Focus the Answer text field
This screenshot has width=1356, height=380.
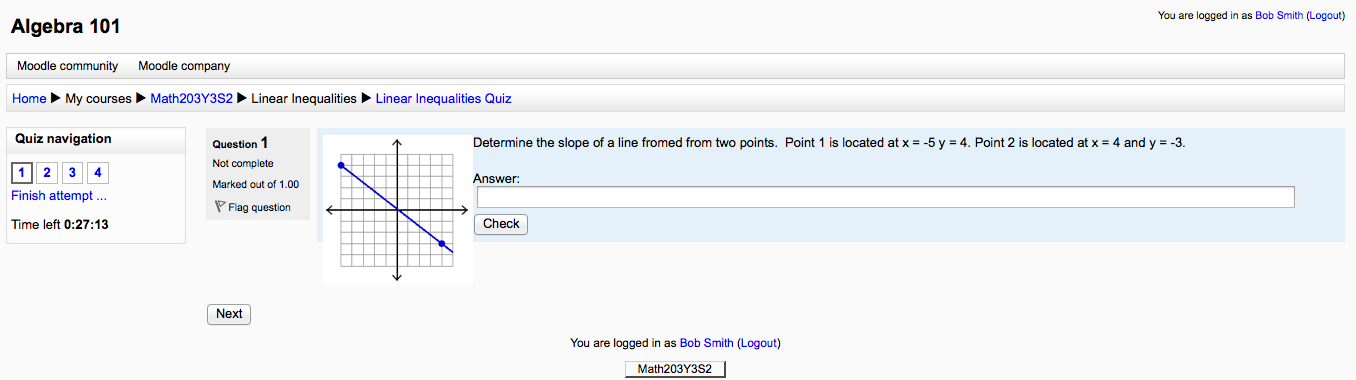tap(885, 197)
